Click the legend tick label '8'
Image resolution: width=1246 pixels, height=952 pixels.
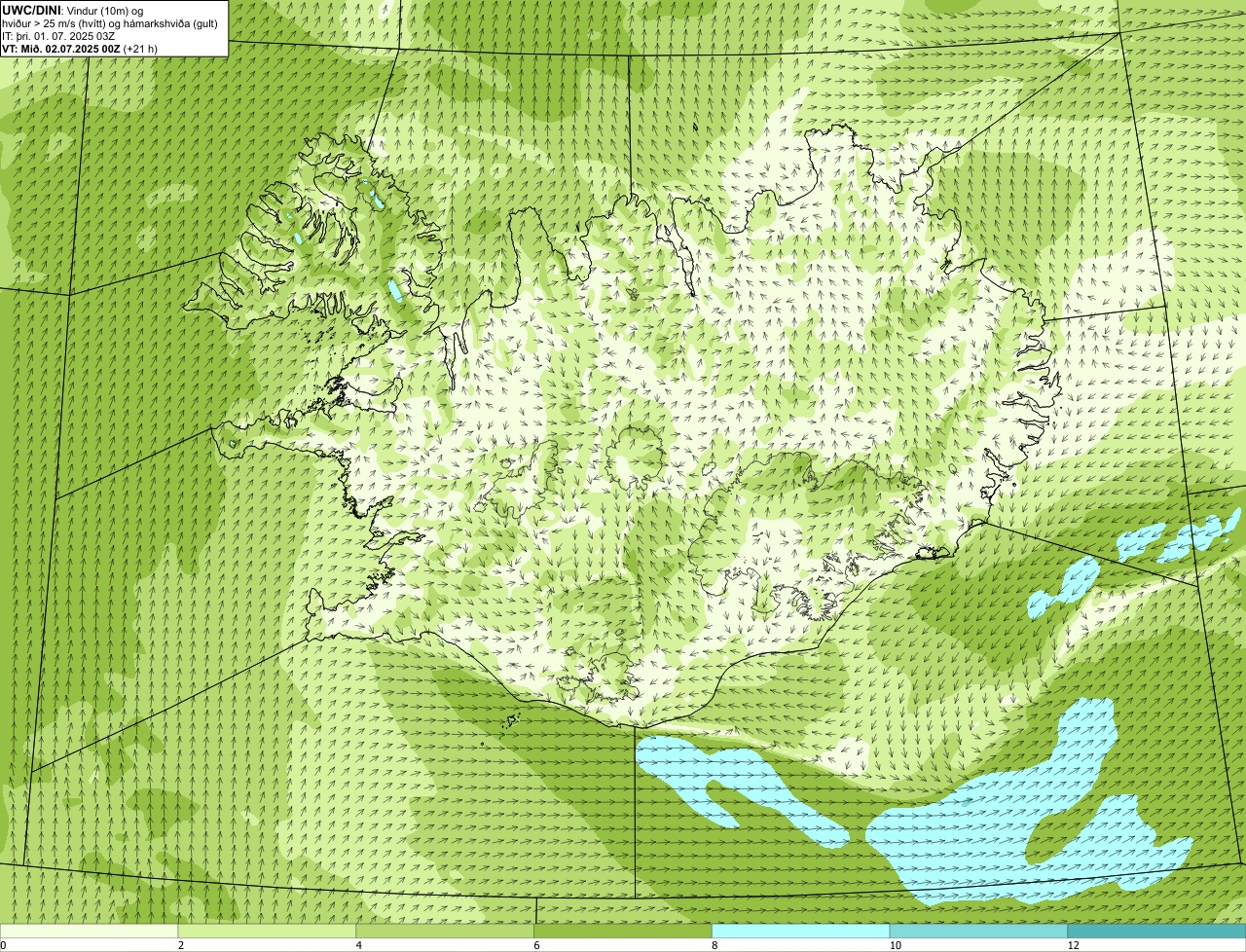[714, 945]
